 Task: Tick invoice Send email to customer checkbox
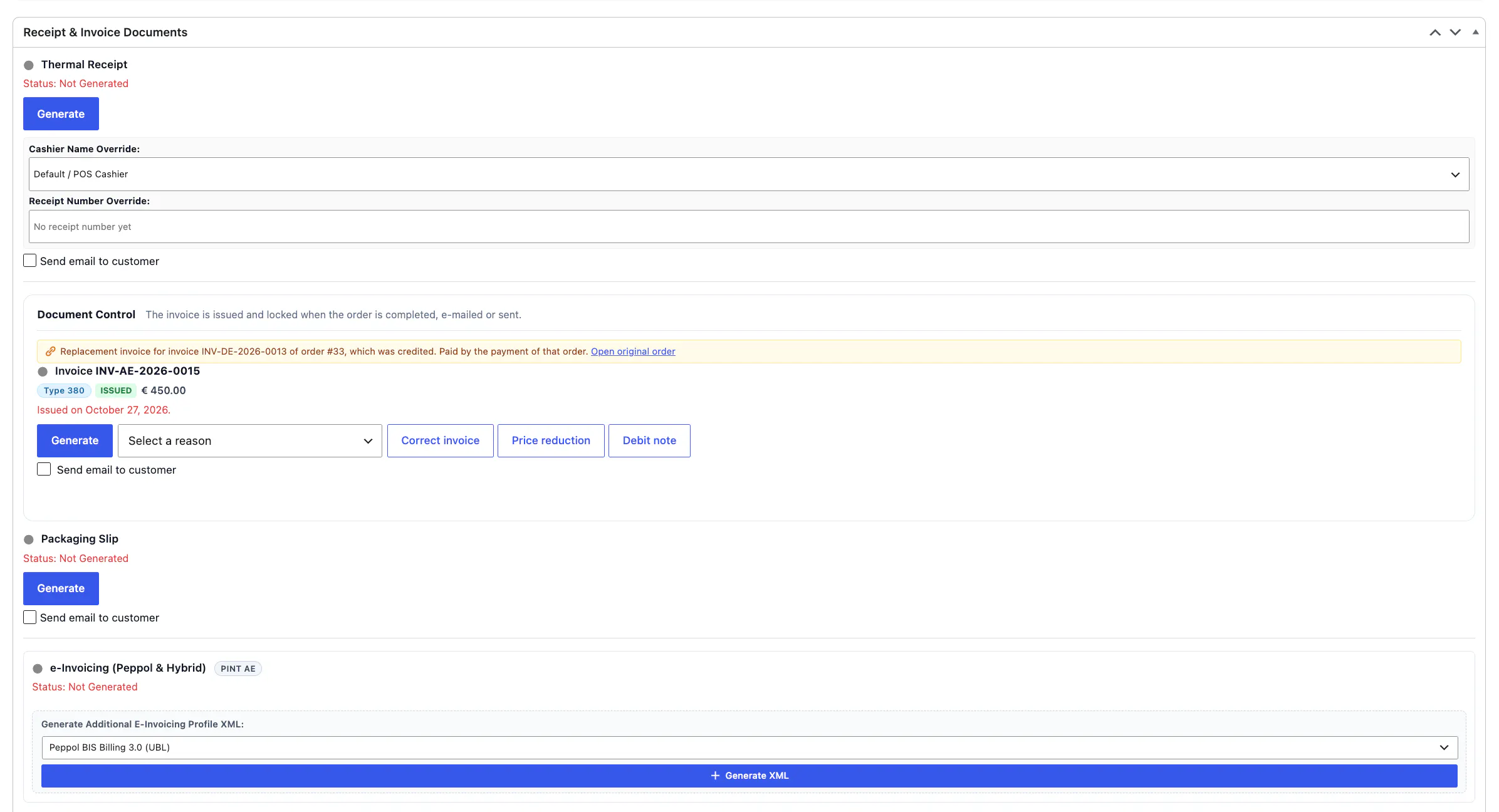coord(44,469)
